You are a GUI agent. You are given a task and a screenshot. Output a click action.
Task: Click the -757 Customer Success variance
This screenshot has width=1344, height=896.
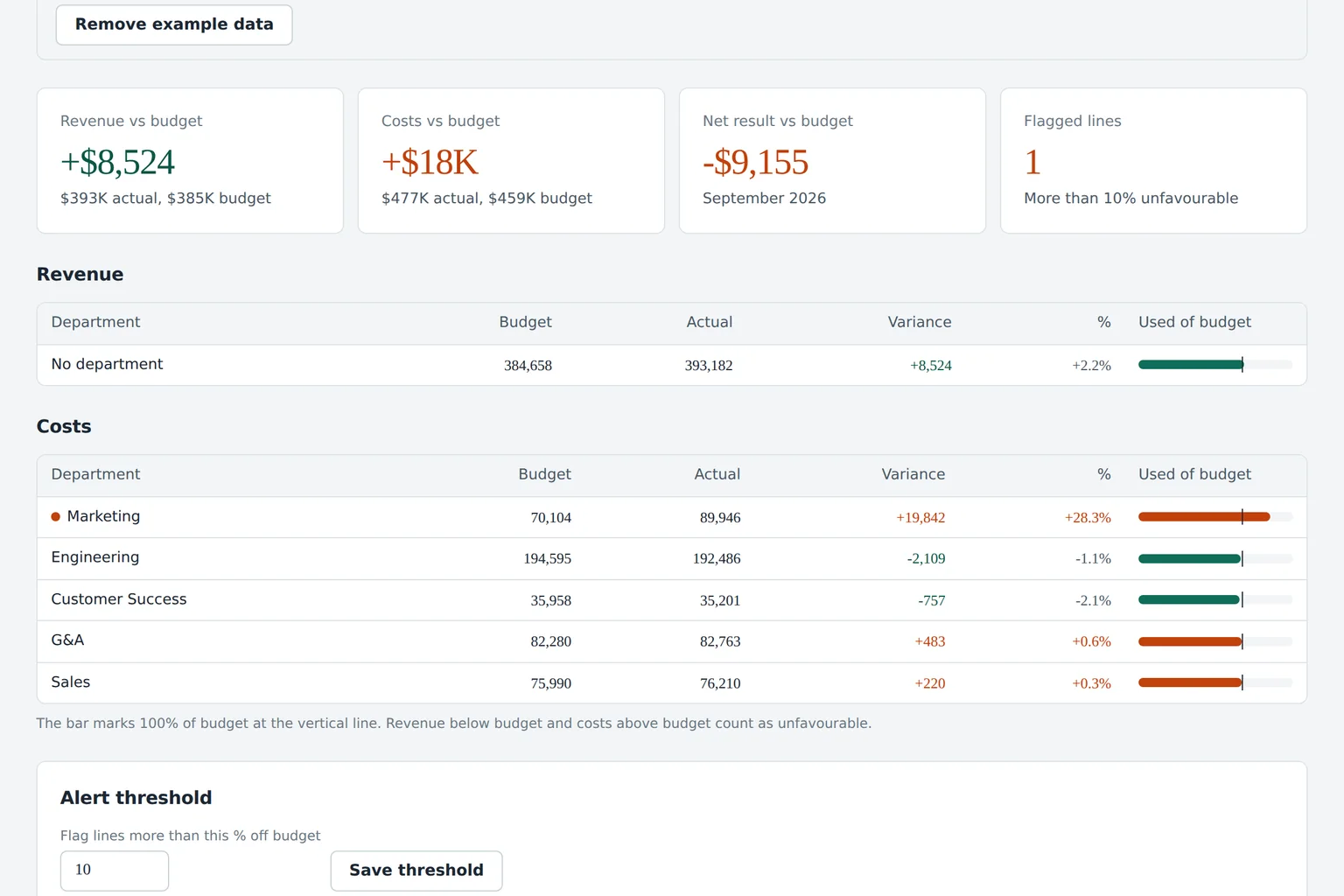931,601
